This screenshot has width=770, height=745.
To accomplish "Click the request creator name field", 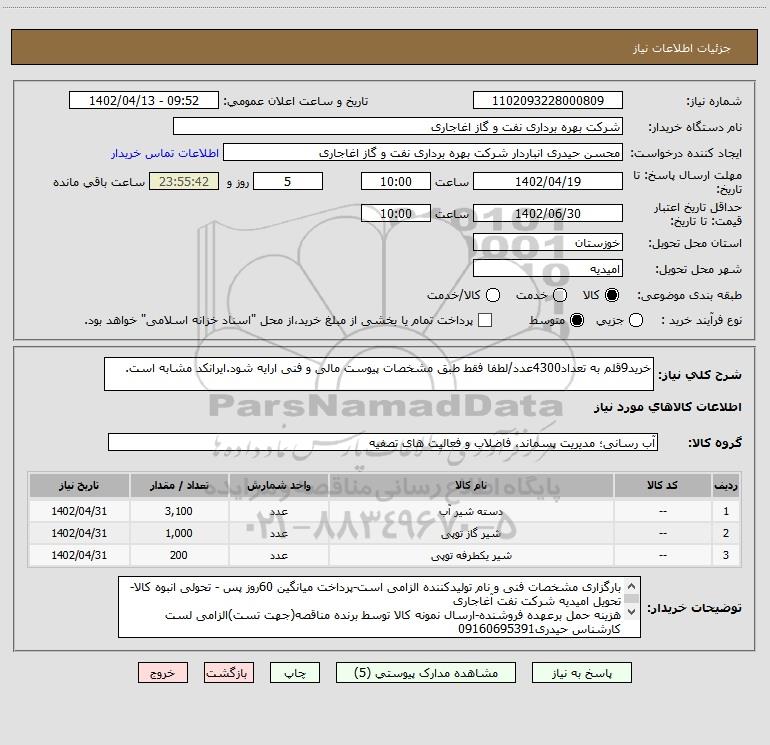I will click(x=423, y=153).
